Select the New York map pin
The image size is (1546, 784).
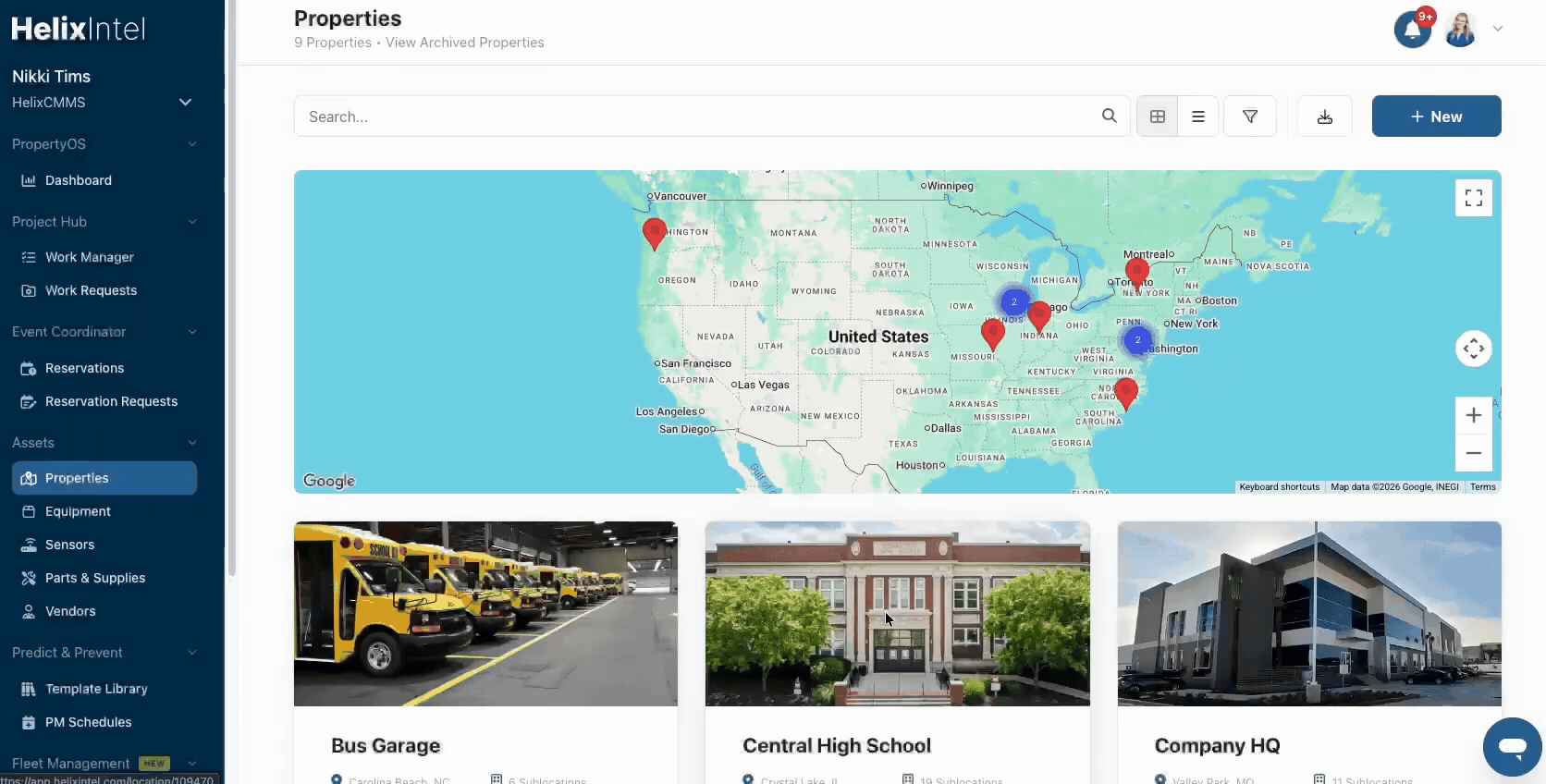pyautogui.click(x=1137, y=274)
